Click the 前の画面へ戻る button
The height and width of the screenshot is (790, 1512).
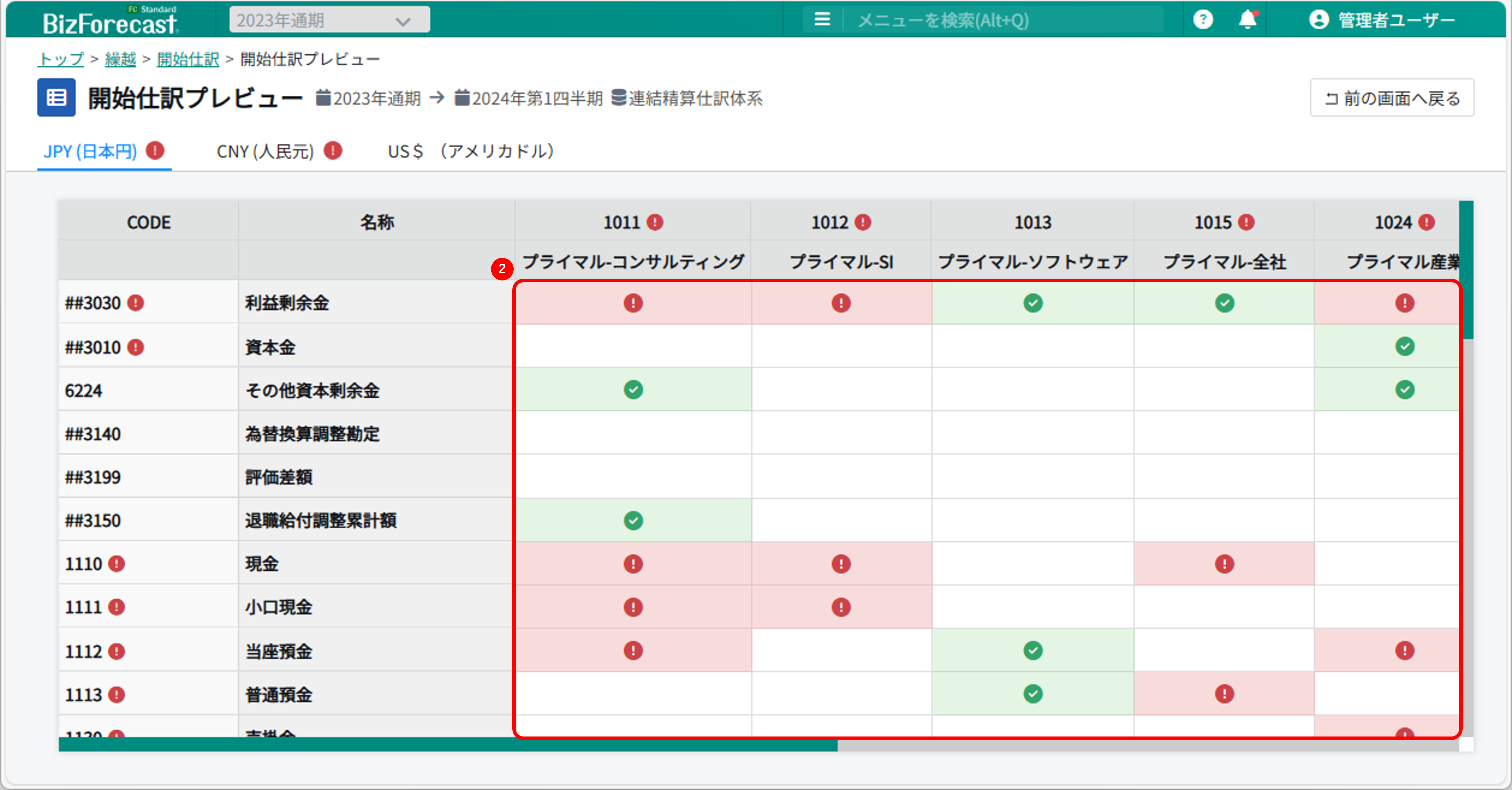pos(1392,98)
